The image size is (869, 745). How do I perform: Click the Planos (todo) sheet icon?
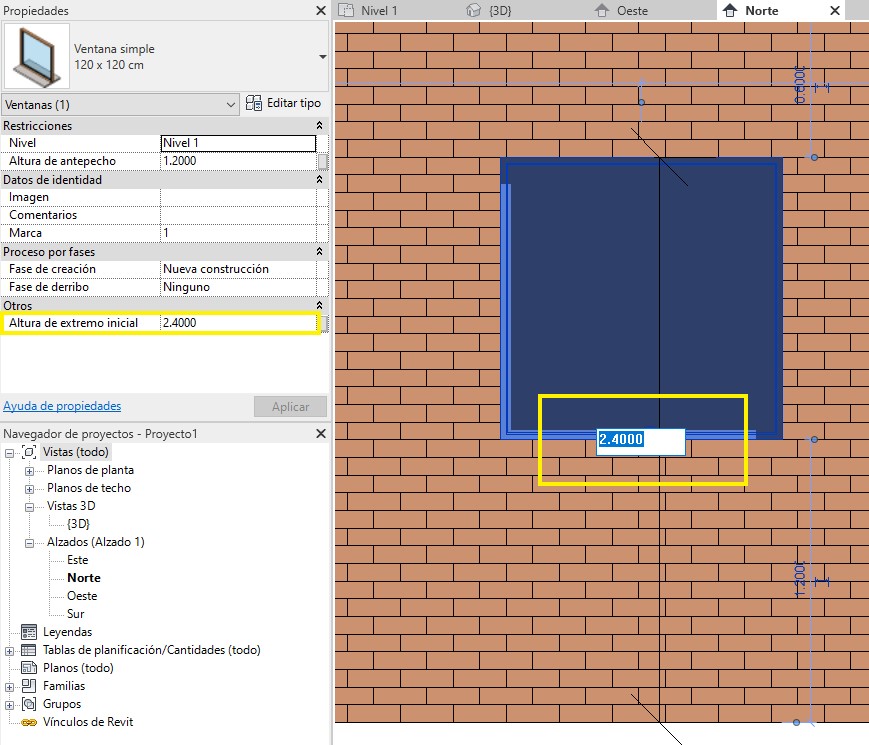click(x=29, y=668)
